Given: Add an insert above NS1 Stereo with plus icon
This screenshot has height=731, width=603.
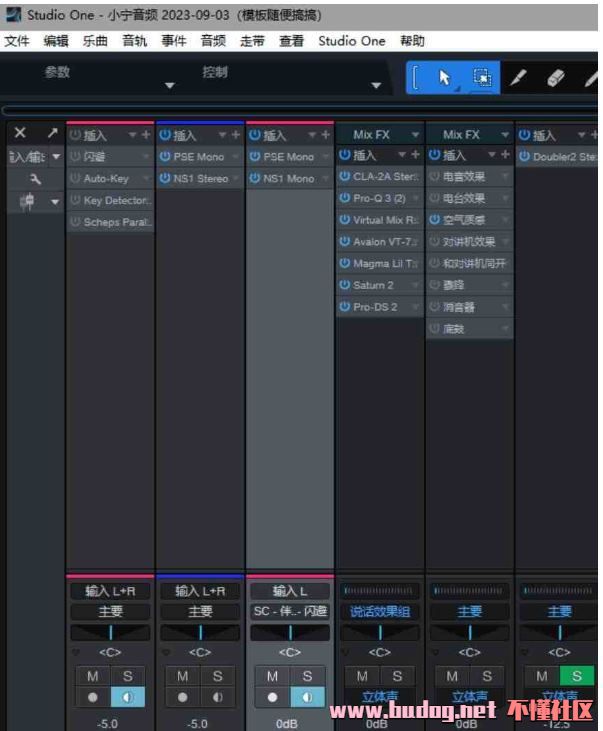Looking at the screenshot, I should 236,135.
